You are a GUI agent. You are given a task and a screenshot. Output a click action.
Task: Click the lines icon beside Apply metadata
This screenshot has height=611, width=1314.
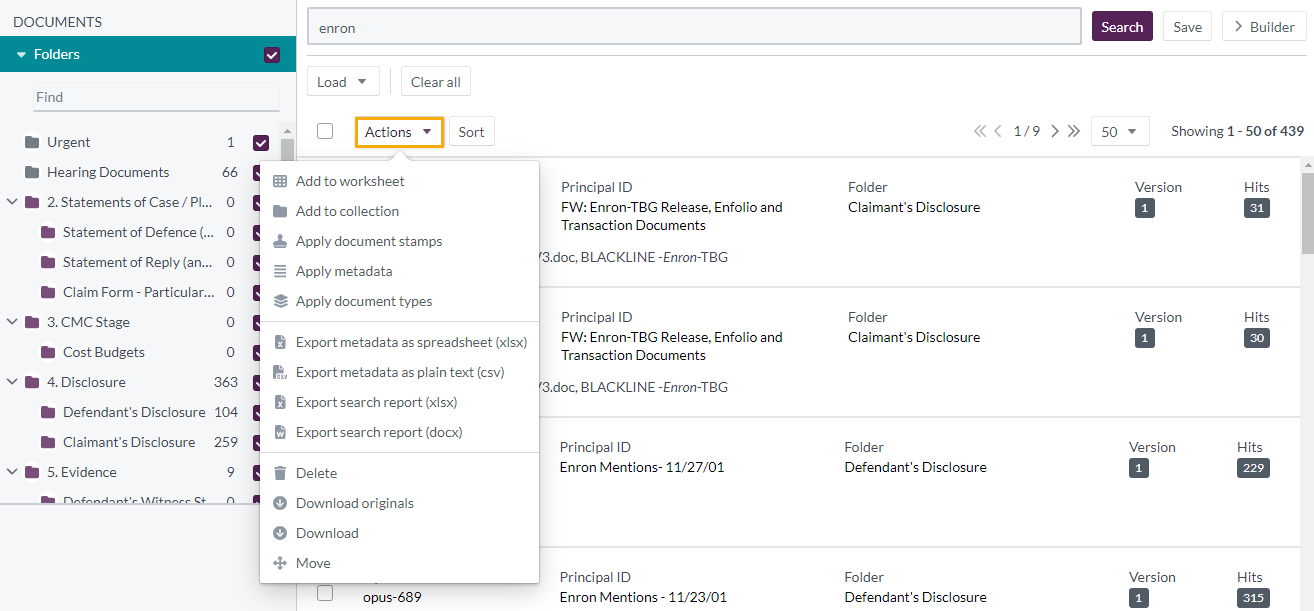(280, 271)
